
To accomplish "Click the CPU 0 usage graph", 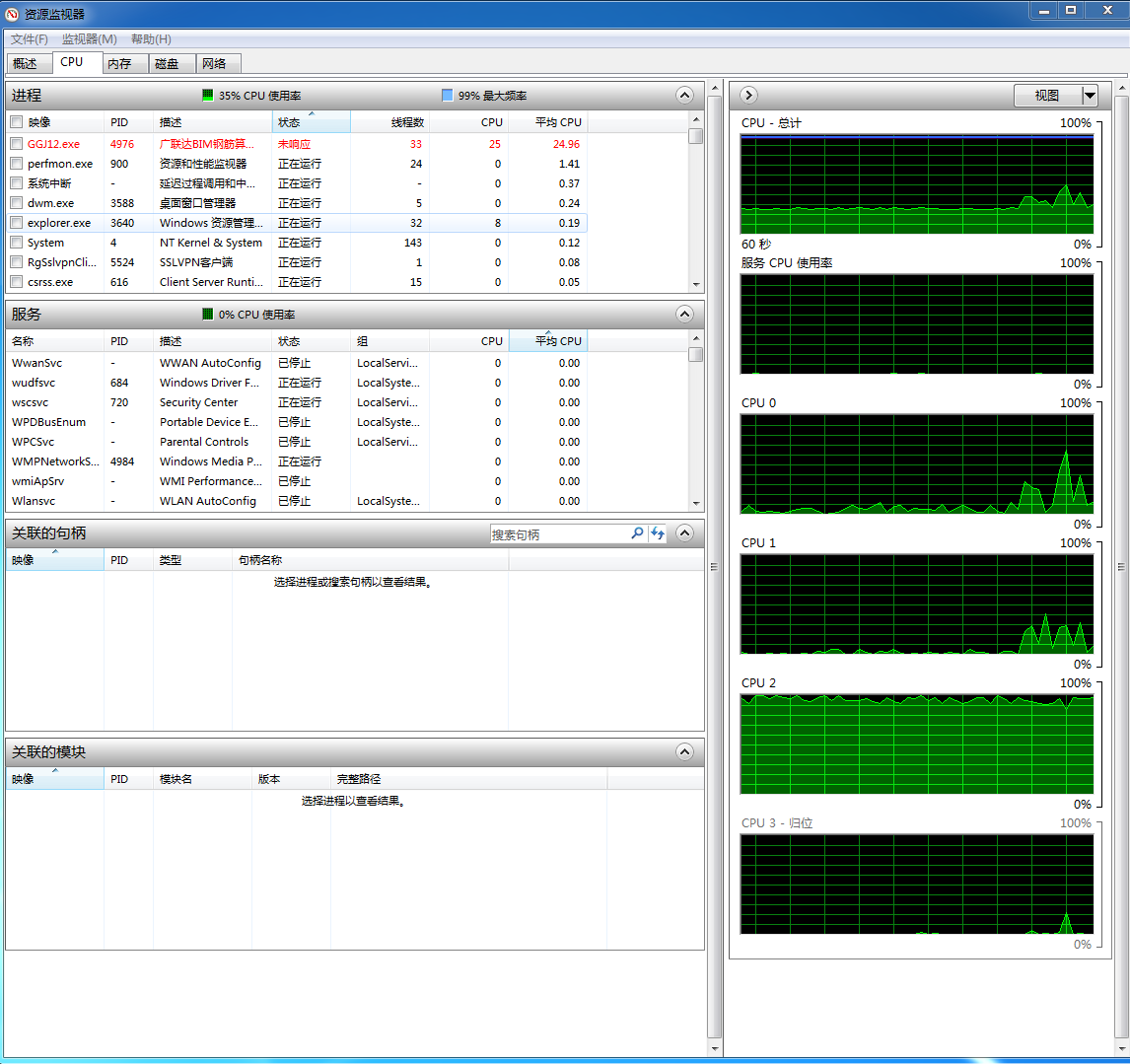I will [x=917, y=463].
